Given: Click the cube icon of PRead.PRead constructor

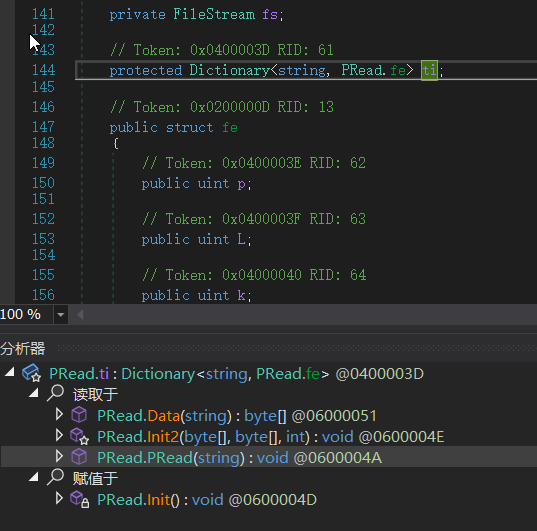Looking at the screenshot, I should [x=79, y=457].
